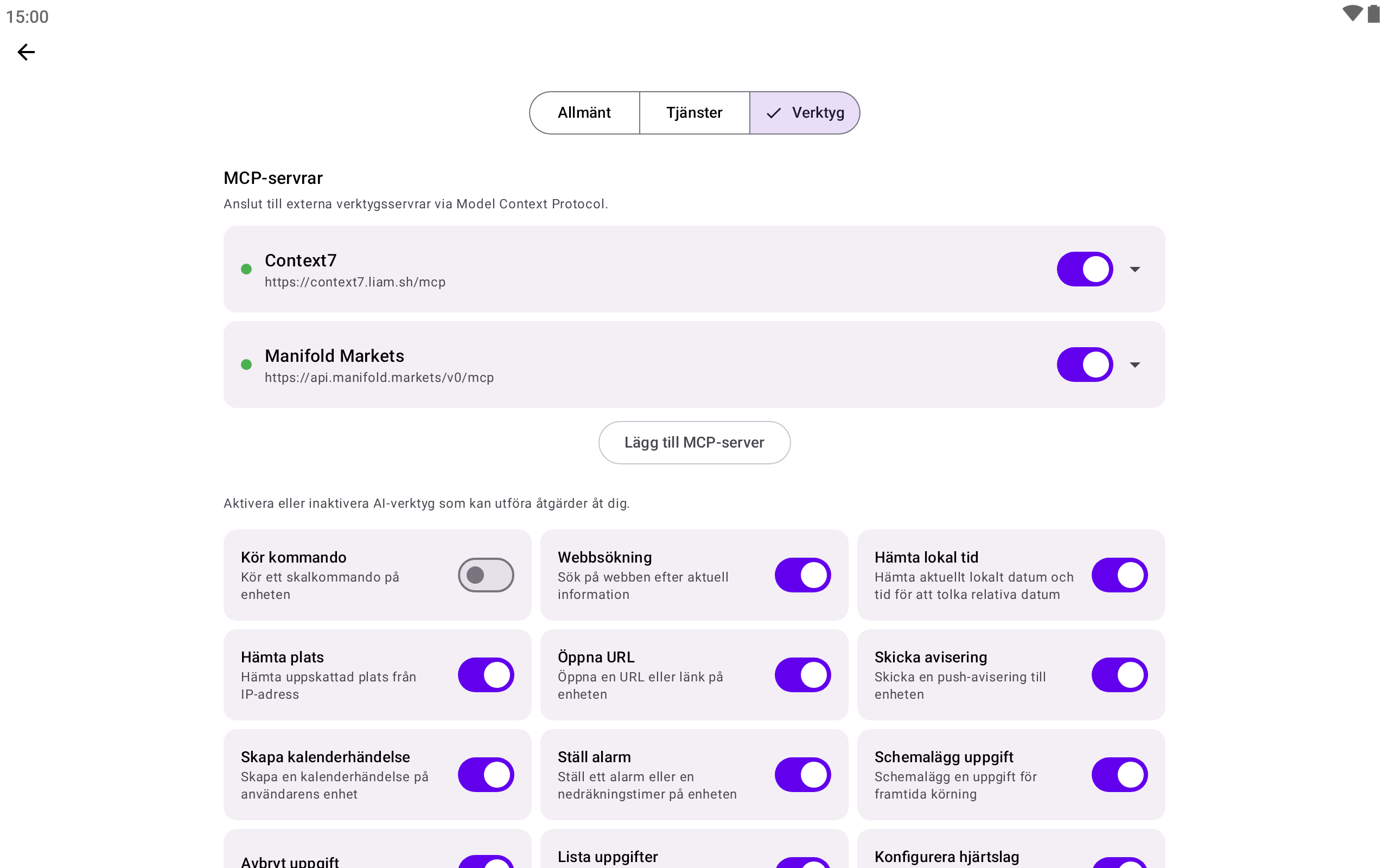Disable Schemalägg uppgift tool

(x=1119, y=775)
